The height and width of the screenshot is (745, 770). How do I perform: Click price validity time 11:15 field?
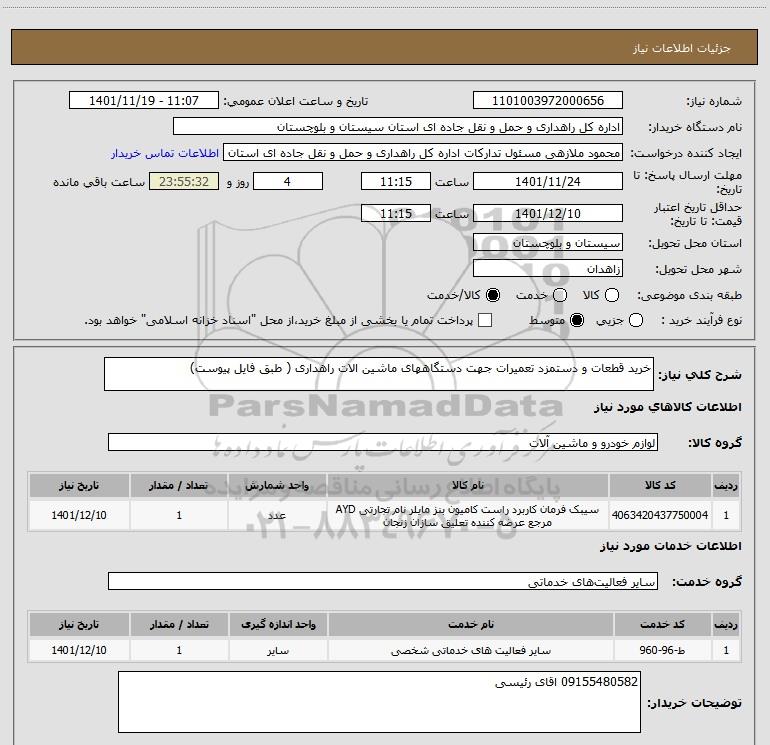[396, 213]
